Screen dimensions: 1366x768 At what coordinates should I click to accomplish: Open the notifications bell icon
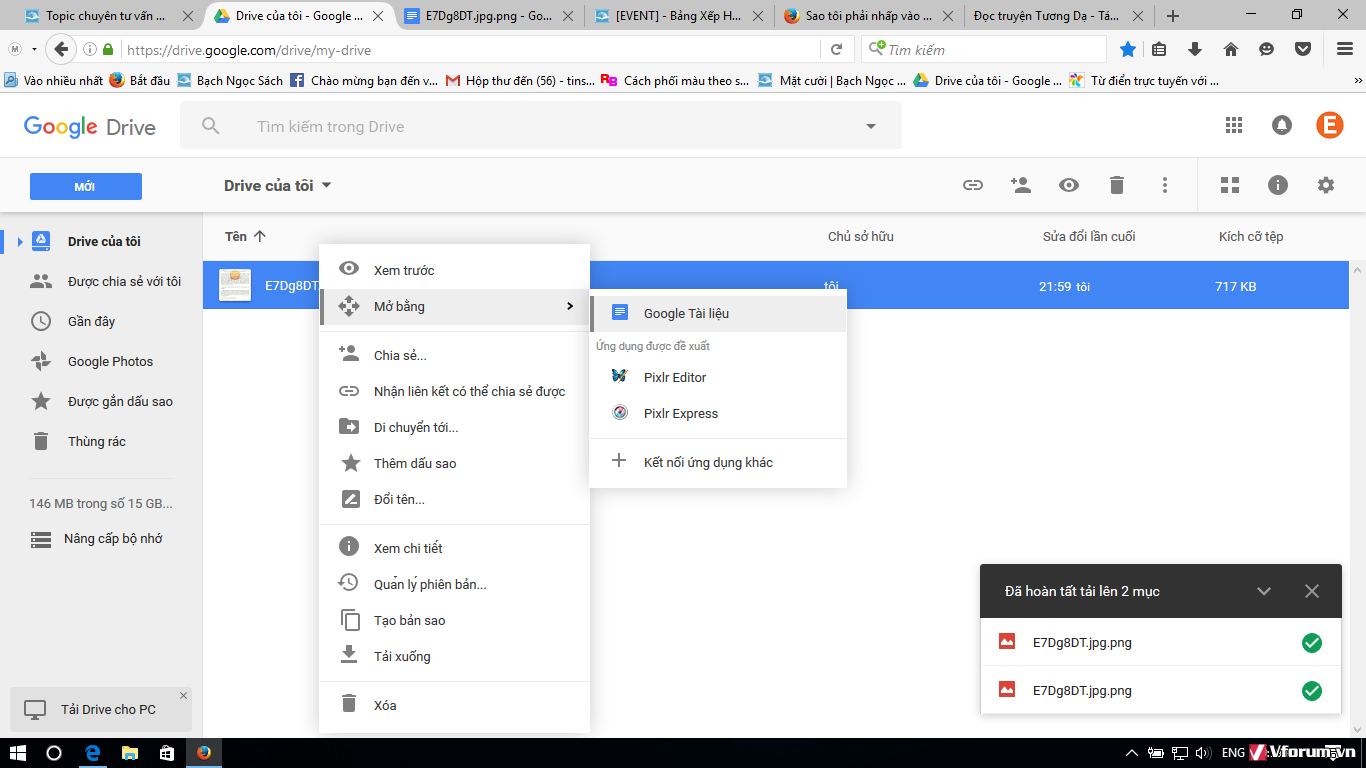pyautogui.click(x=1281, y=125)
